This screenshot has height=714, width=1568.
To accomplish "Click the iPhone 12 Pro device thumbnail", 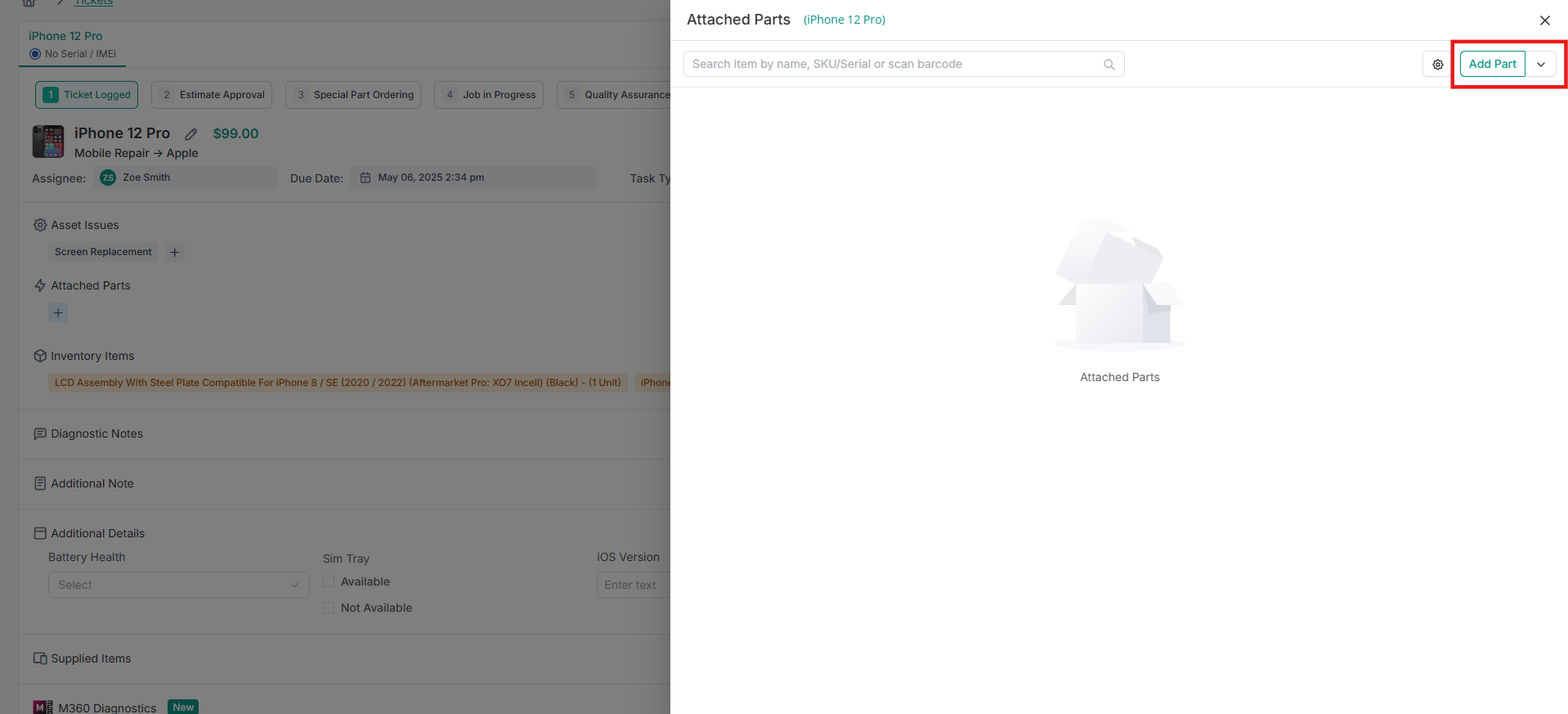I will click(48, 141).
